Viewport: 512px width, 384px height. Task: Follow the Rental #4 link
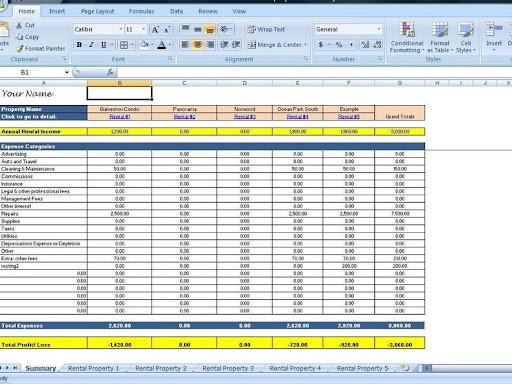[x=298, y=117]
